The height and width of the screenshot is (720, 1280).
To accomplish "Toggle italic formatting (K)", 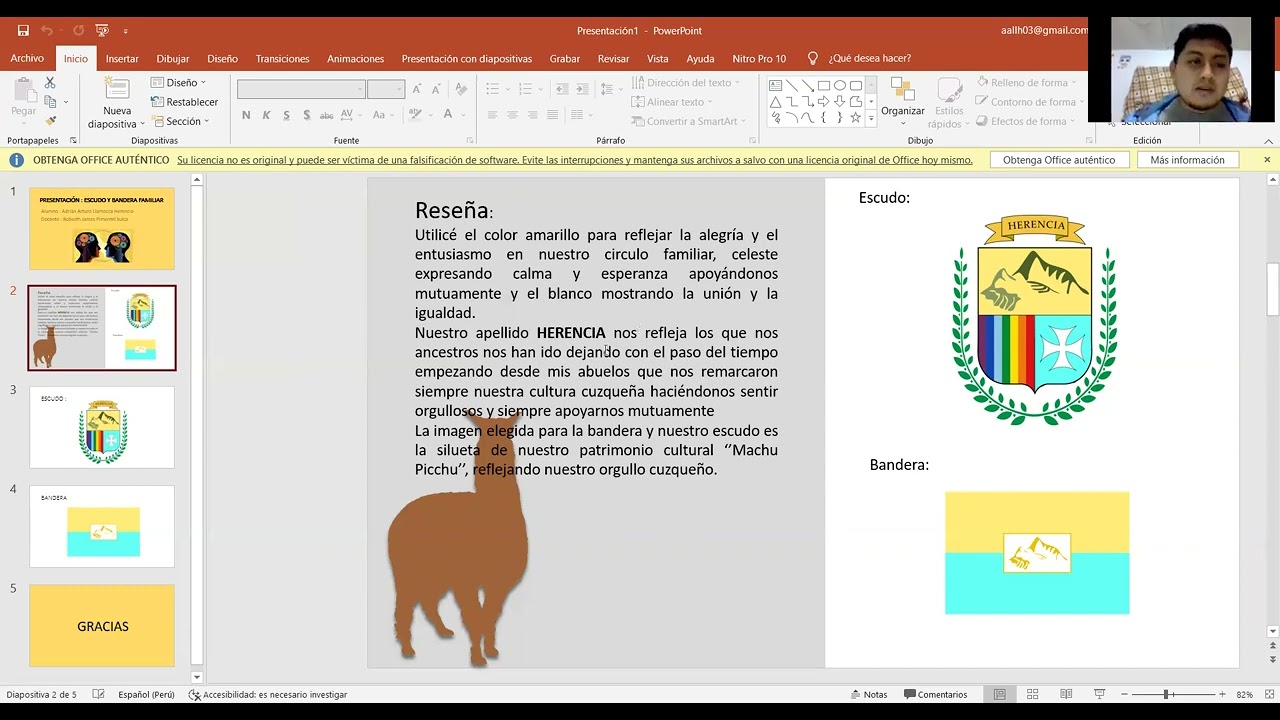I will [x=266, y=115].
